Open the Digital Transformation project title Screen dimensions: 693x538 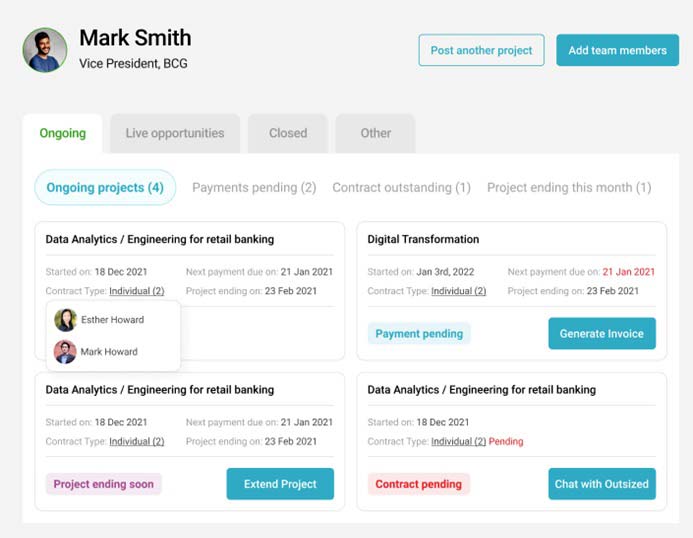tap(423, 239)
